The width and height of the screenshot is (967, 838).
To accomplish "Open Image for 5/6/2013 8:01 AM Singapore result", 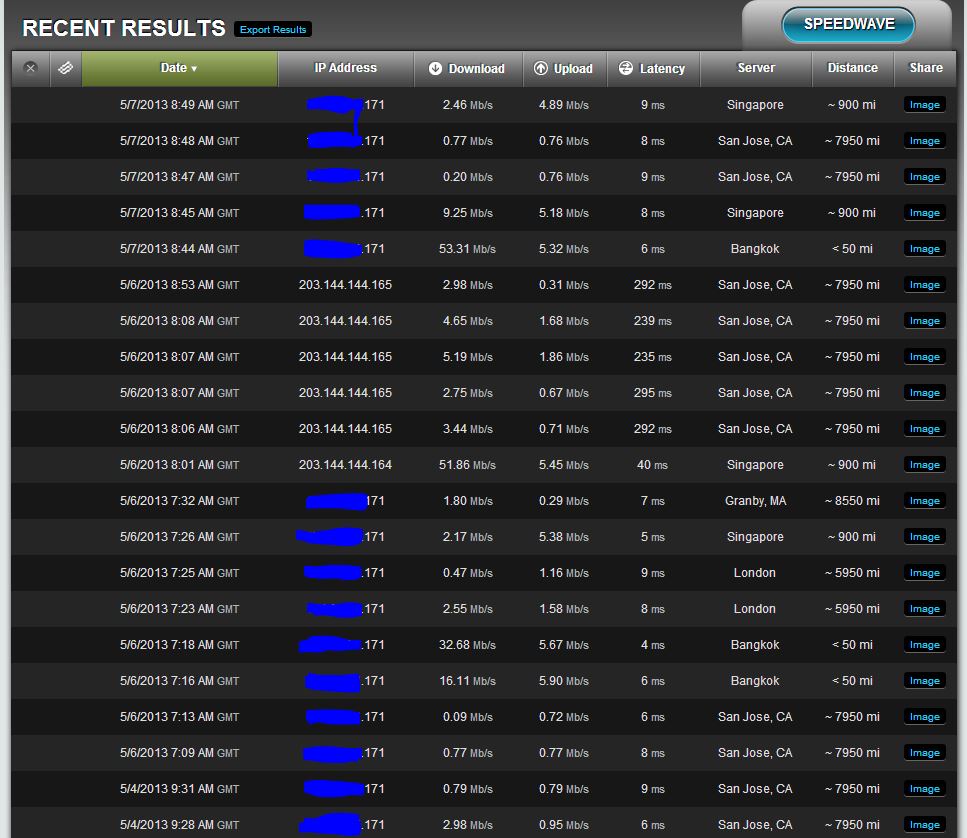I will click(x=924, y=465).
